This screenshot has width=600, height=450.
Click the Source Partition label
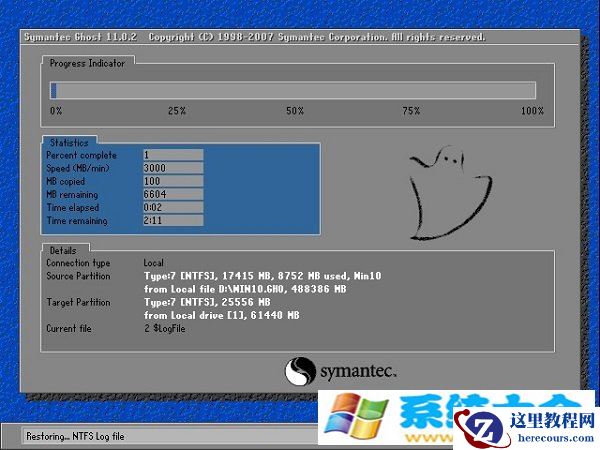[x=78, y=276]
